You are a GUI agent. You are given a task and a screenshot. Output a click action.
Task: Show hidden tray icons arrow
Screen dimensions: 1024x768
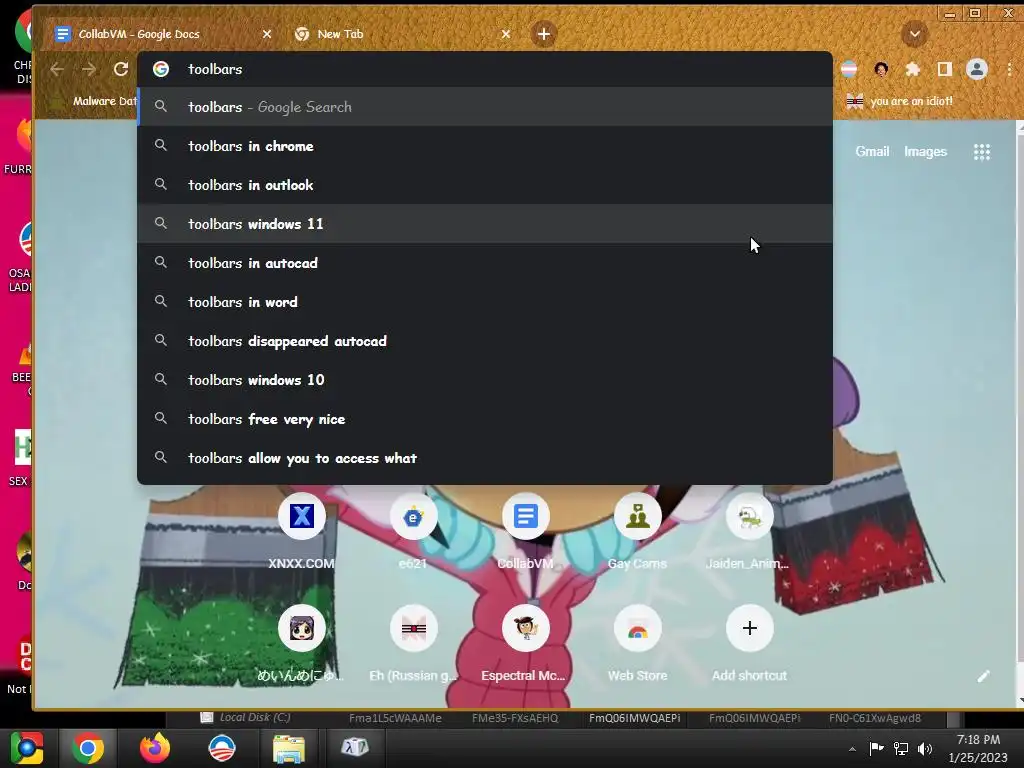[x=852, y=749]
